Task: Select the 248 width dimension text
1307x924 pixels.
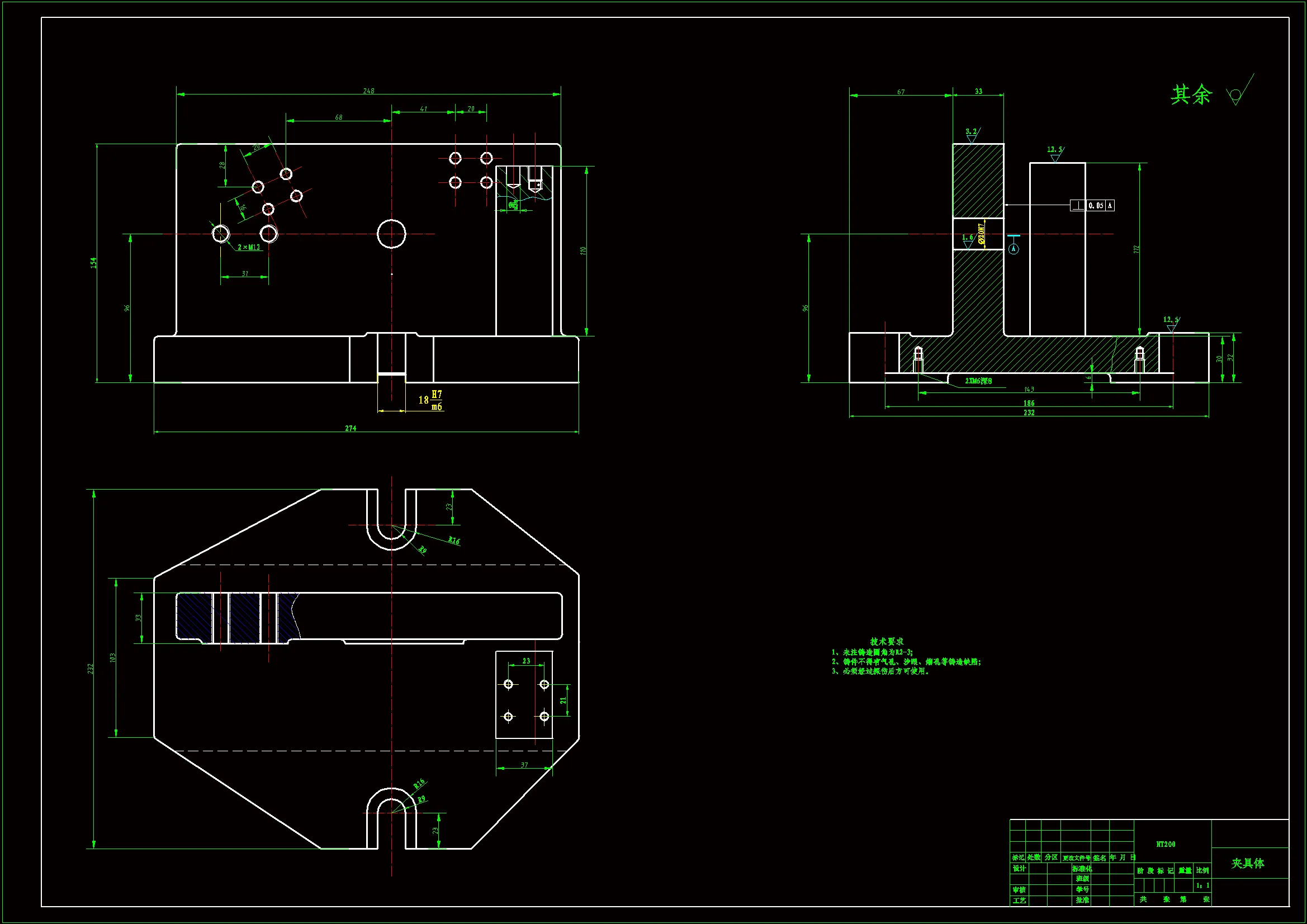Action: [368, 91]
